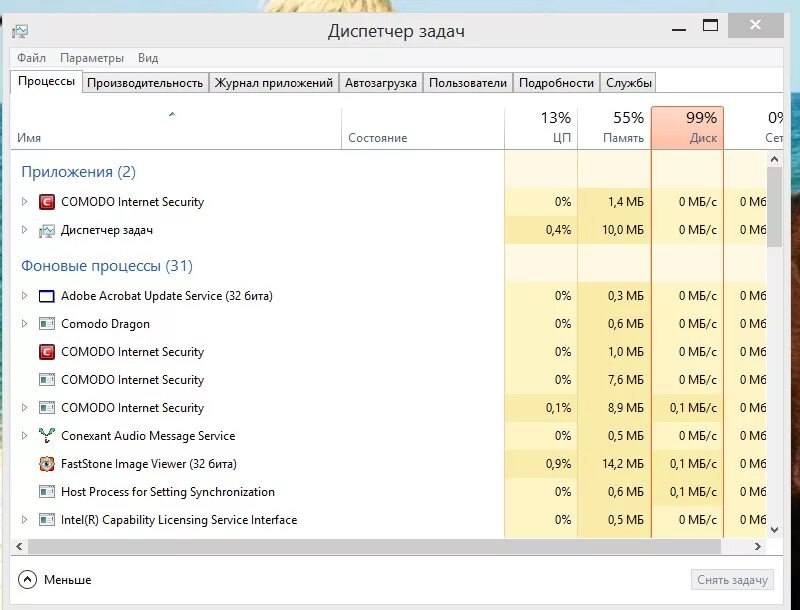Screen dimensions: 800x610
Task: Click the FastStone Image Viewer icon
Action: tap(47, 464)
